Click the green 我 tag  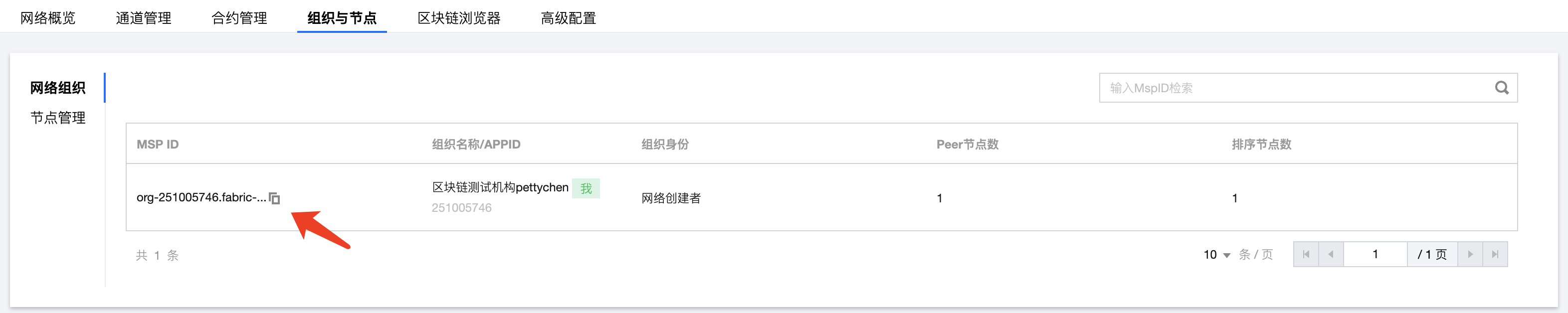[586, 188]
